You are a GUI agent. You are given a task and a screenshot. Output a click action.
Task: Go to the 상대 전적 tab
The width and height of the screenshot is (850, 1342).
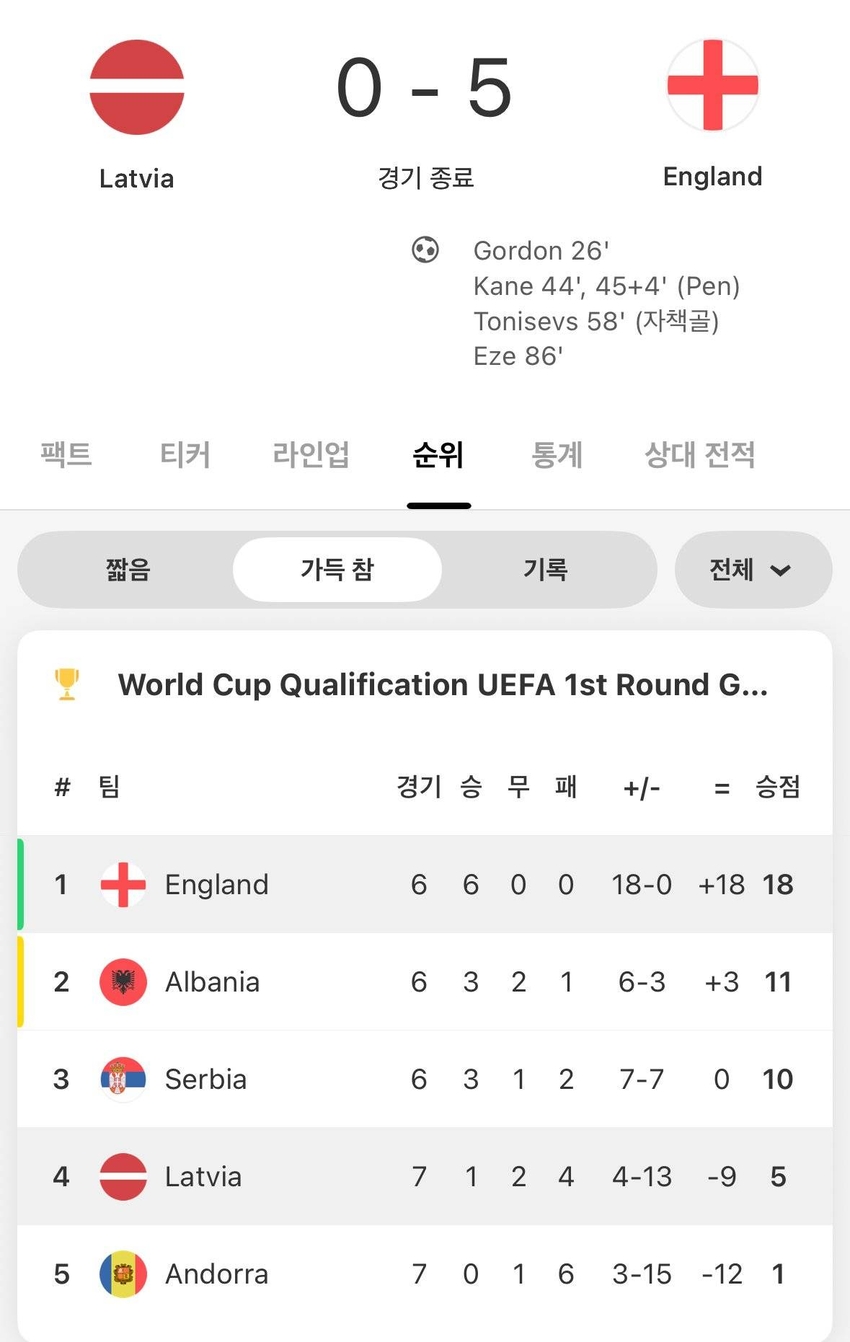click(700, 456)
